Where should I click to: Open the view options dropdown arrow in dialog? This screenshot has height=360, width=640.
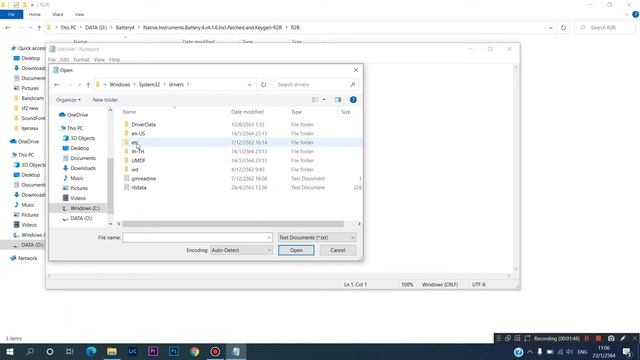point(324,100)
